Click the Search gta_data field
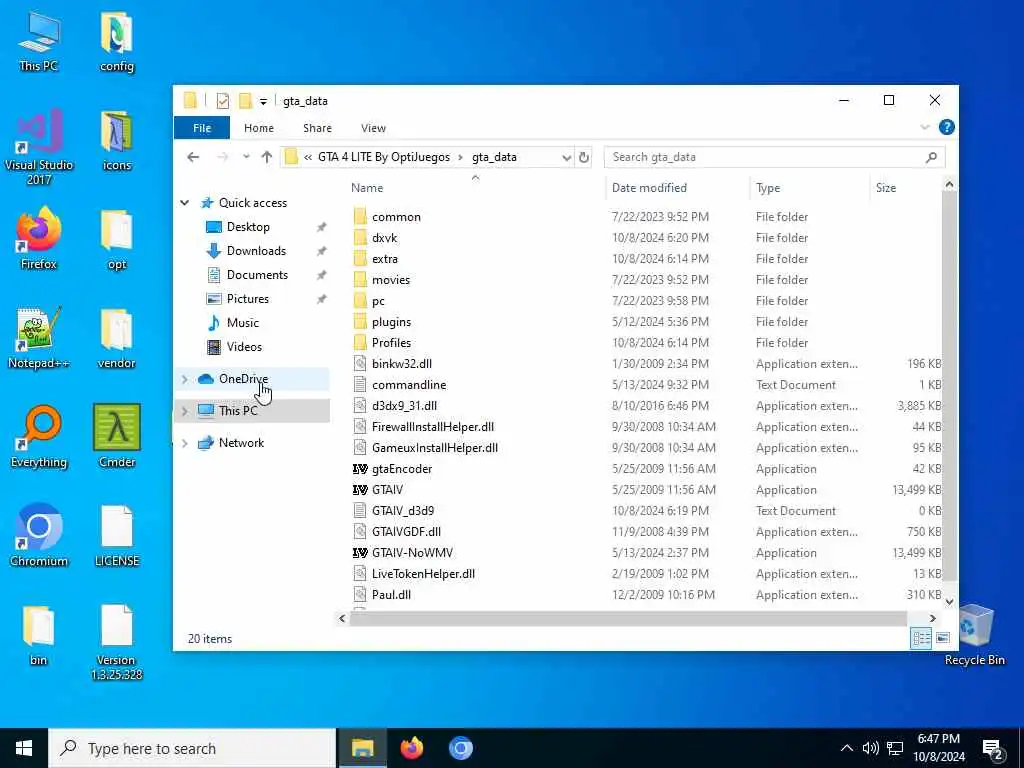 (774, 157)
